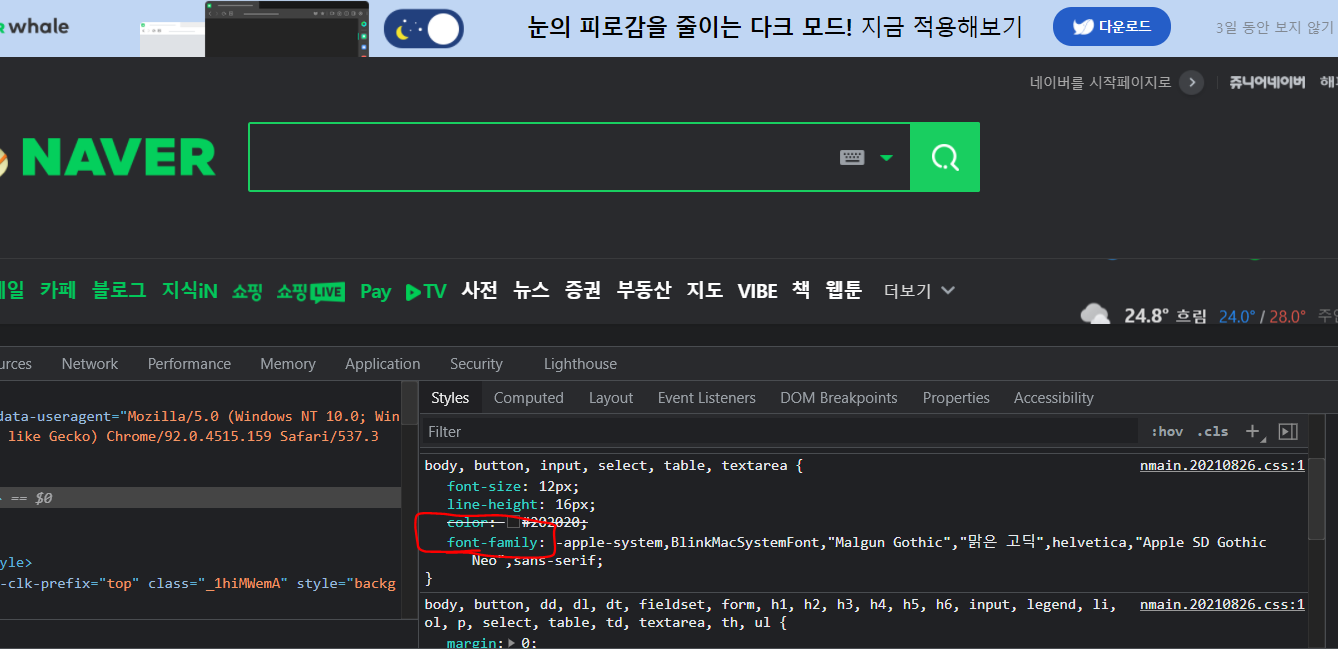Toggle the .cls element classes button
The image size is (1338, 649).
[x=1213, y=432]
